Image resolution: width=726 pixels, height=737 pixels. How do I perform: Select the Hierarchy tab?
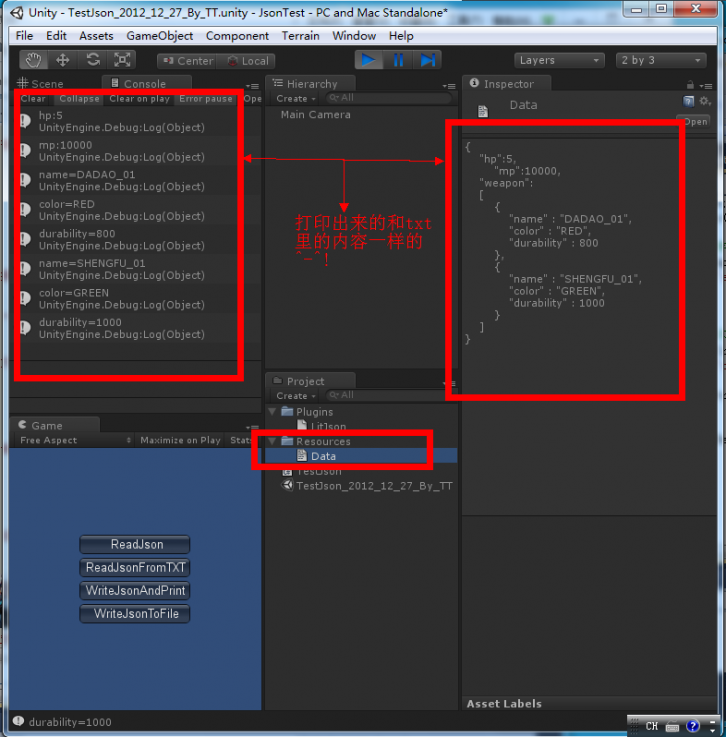click(x=310, y=83)
